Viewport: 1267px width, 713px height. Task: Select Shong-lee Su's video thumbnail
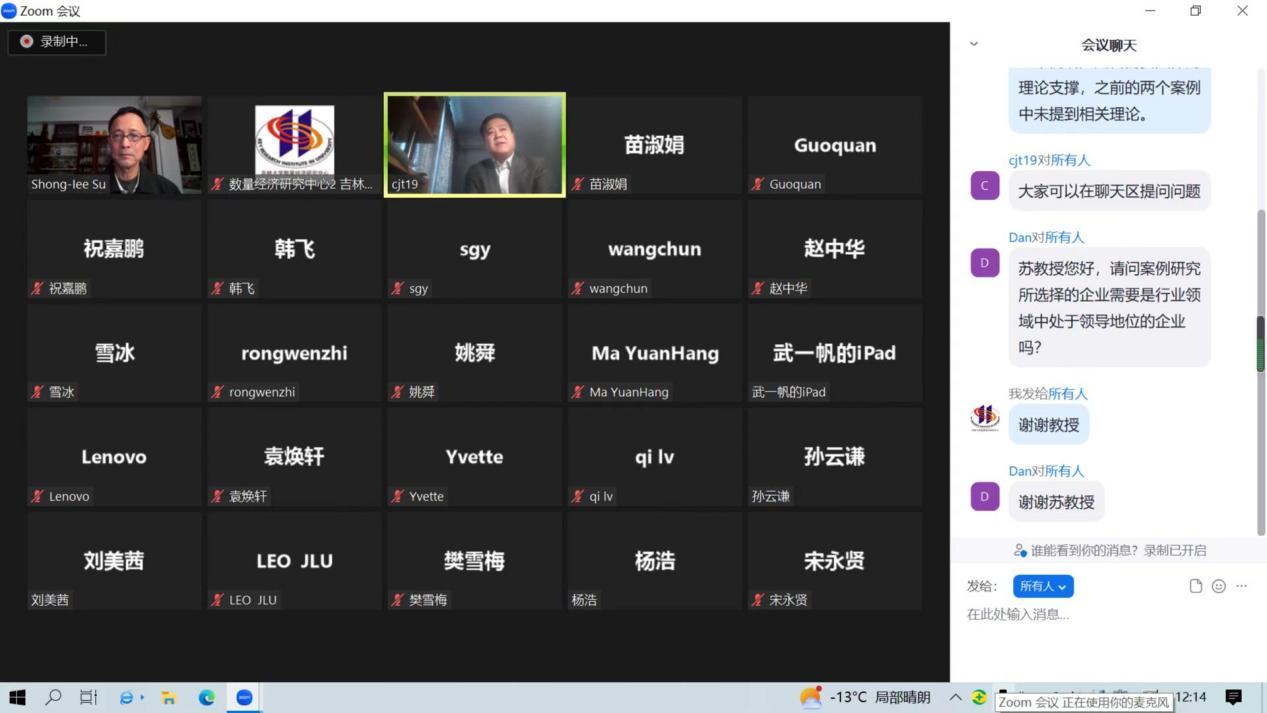[114, 145]
